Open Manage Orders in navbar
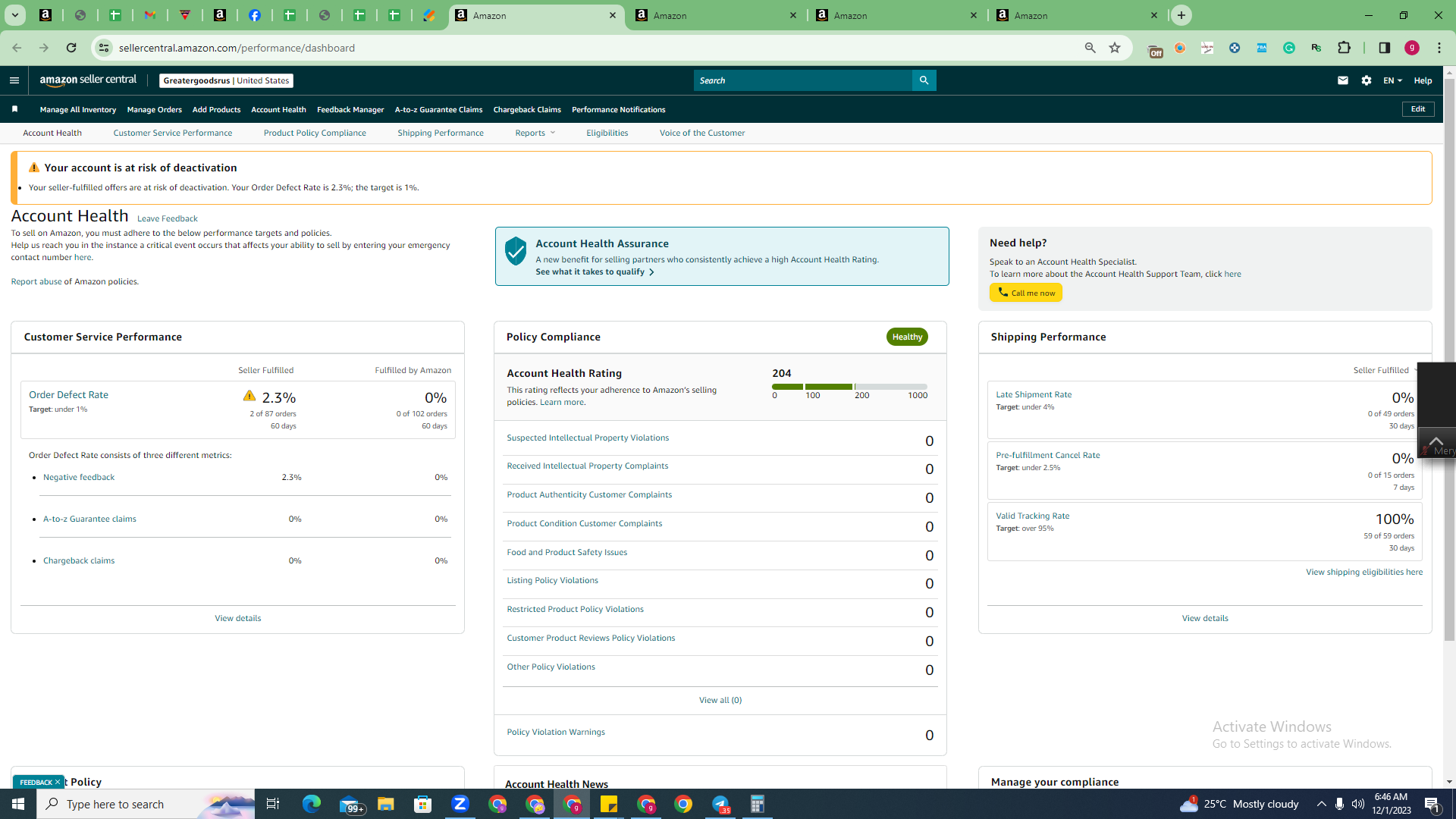Viewport: 1456px width, 819px height. click(155, 109)
